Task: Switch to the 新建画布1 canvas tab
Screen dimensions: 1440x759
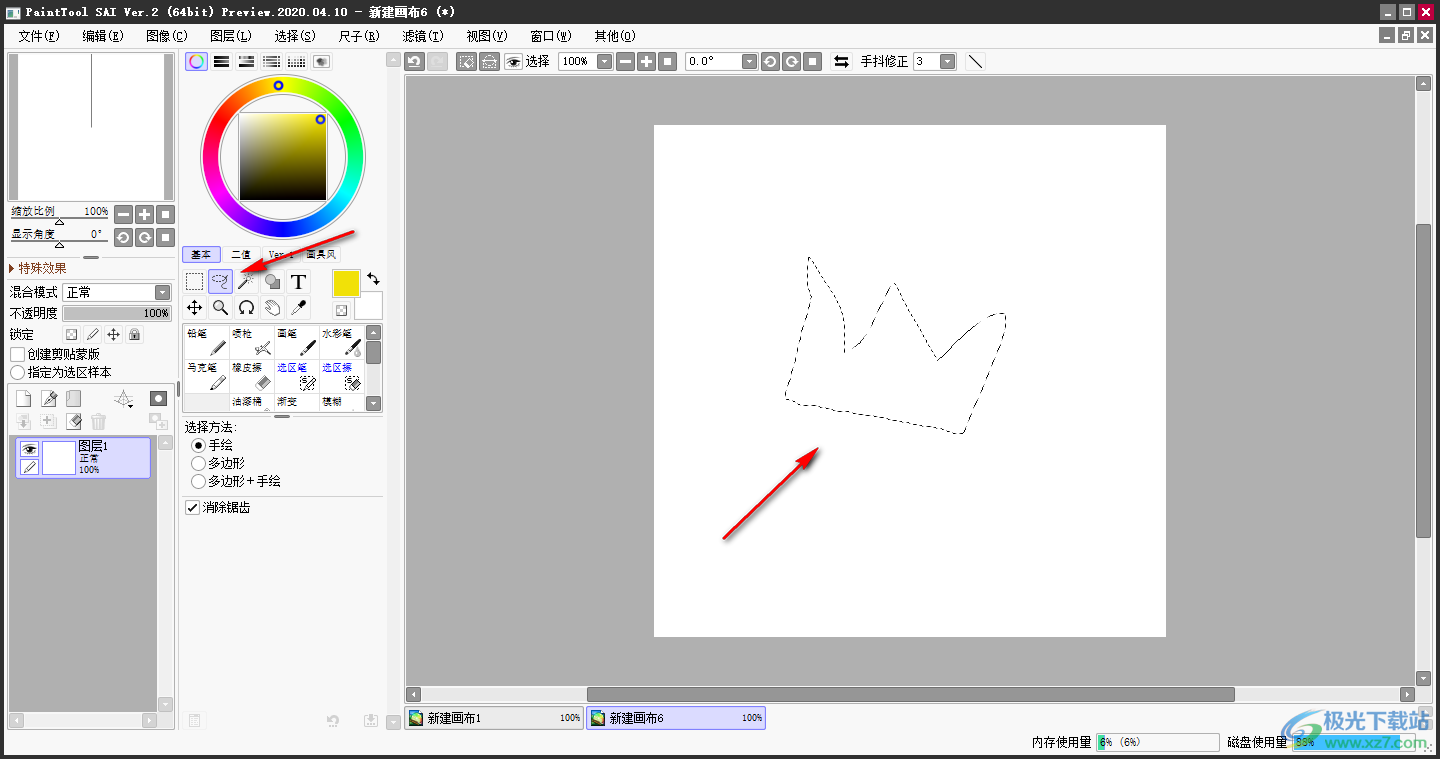Action: click(x=494, y=718)
